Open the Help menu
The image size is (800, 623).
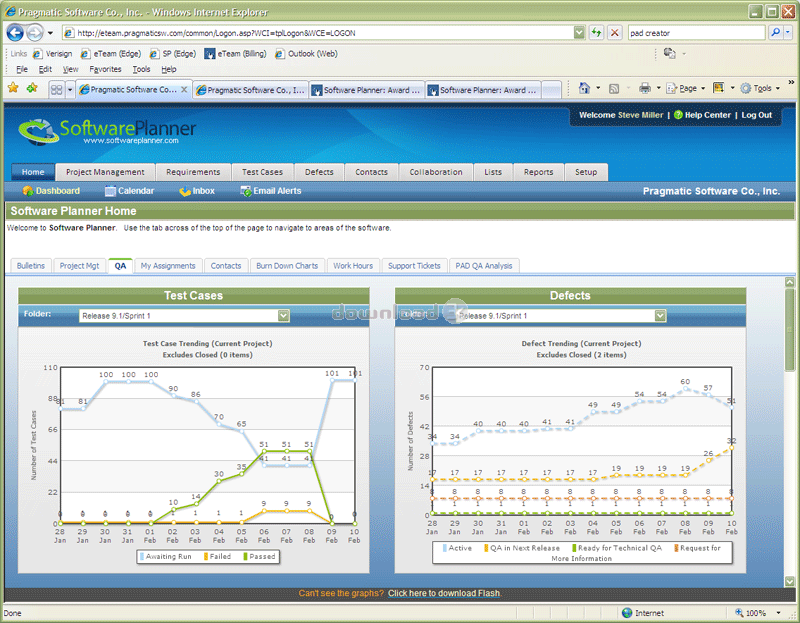pos(169,69)
